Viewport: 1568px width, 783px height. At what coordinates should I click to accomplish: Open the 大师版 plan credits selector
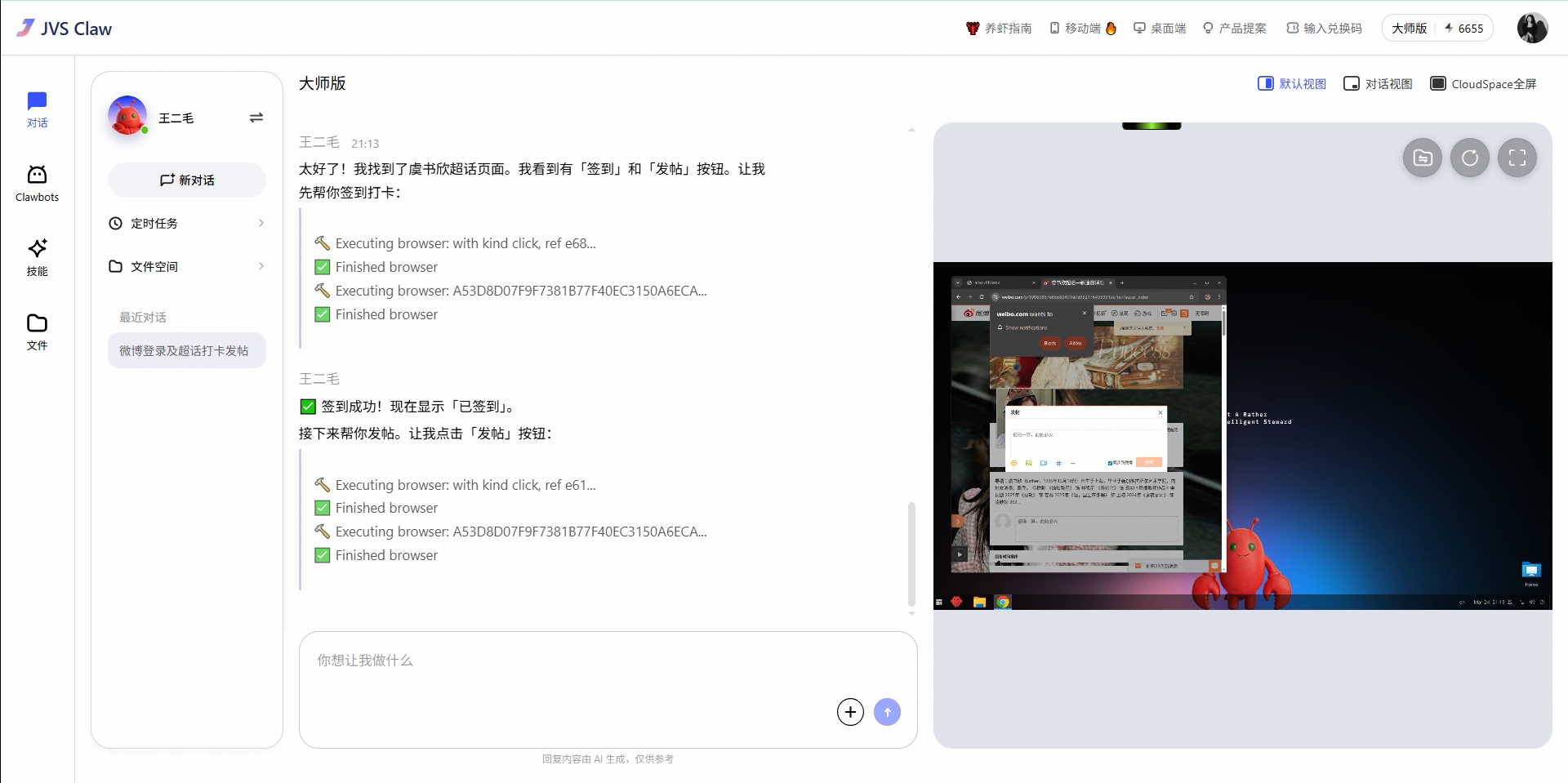pos(1437,28)
